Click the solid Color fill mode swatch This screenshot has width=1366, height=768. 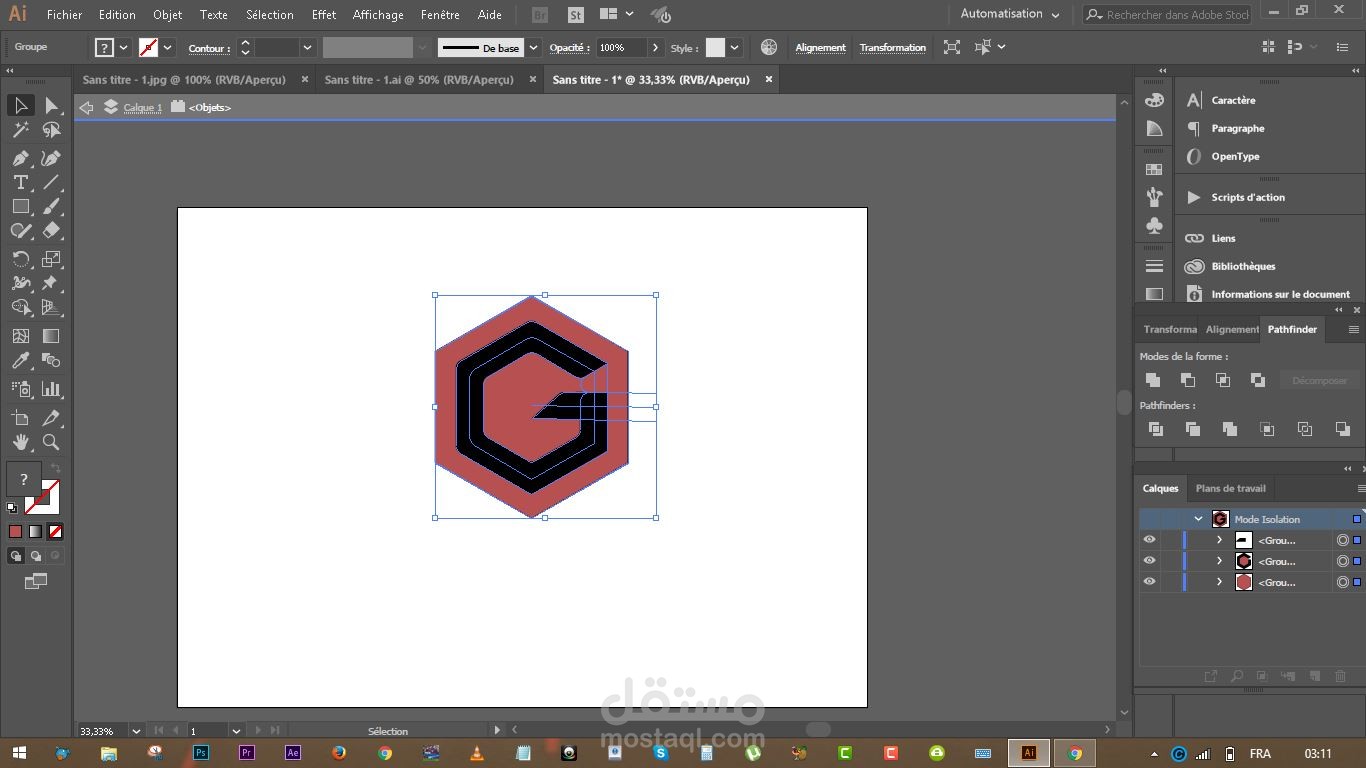click(x=15, y=532)
